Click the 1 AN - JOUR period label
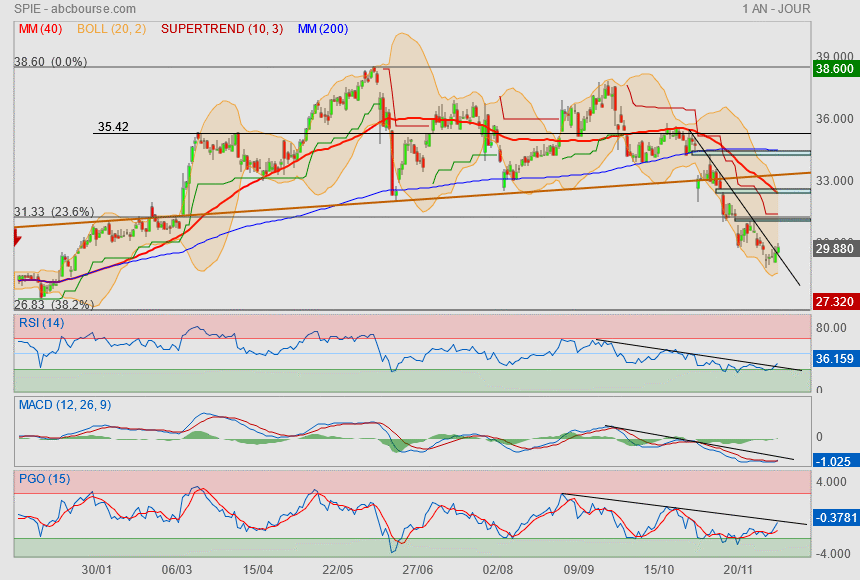This screenshot has width=860, height=580. (776, 9)
